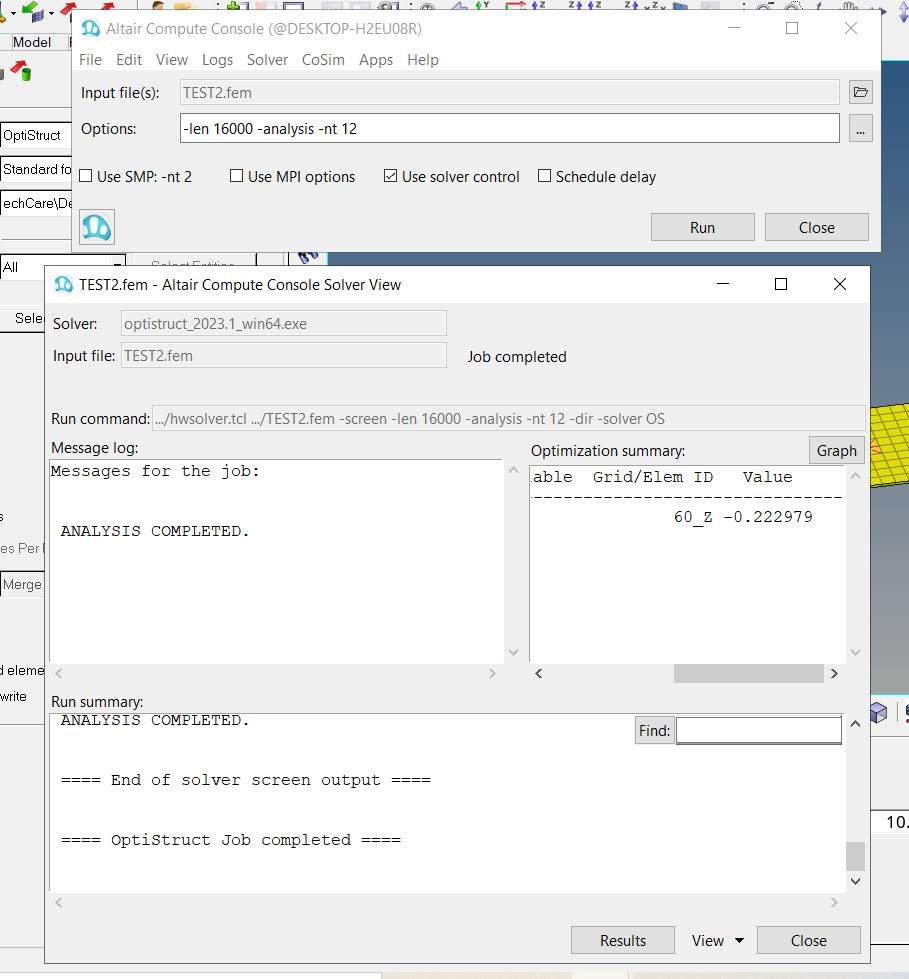The image size is (909, 979).
Task: Open the File menu in Compute Console
Action: click(91, 60)
